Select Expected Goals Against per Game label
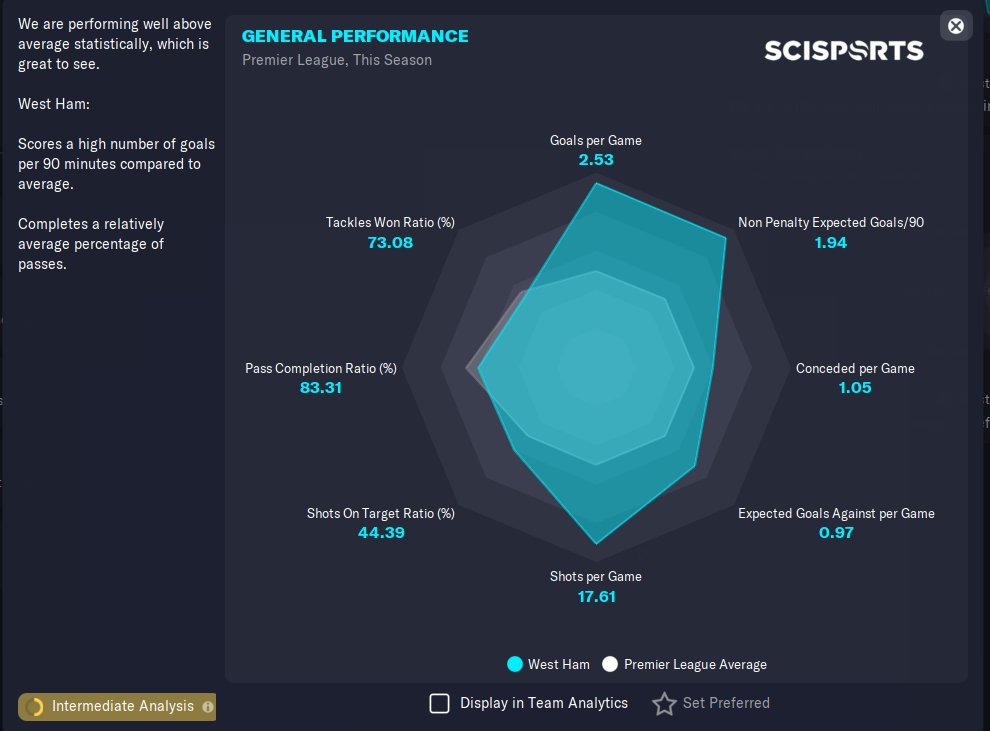990x731 pixels. tap(836, 513)
